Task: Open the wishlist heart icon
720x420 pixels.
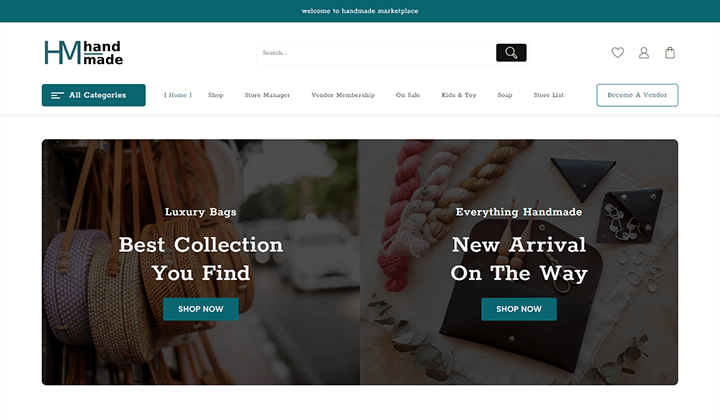Action: click(618, 53)
